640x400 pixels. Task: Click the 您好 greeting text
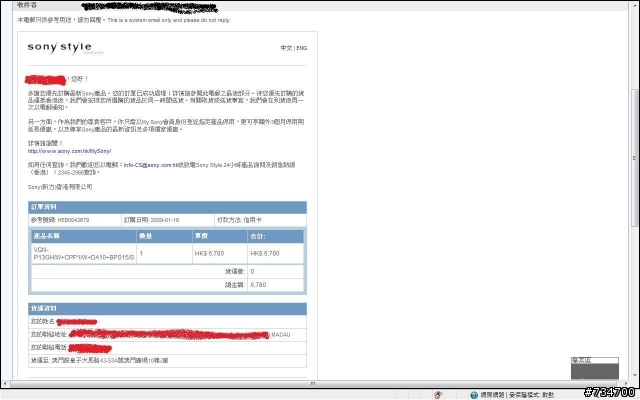[79, 79]
